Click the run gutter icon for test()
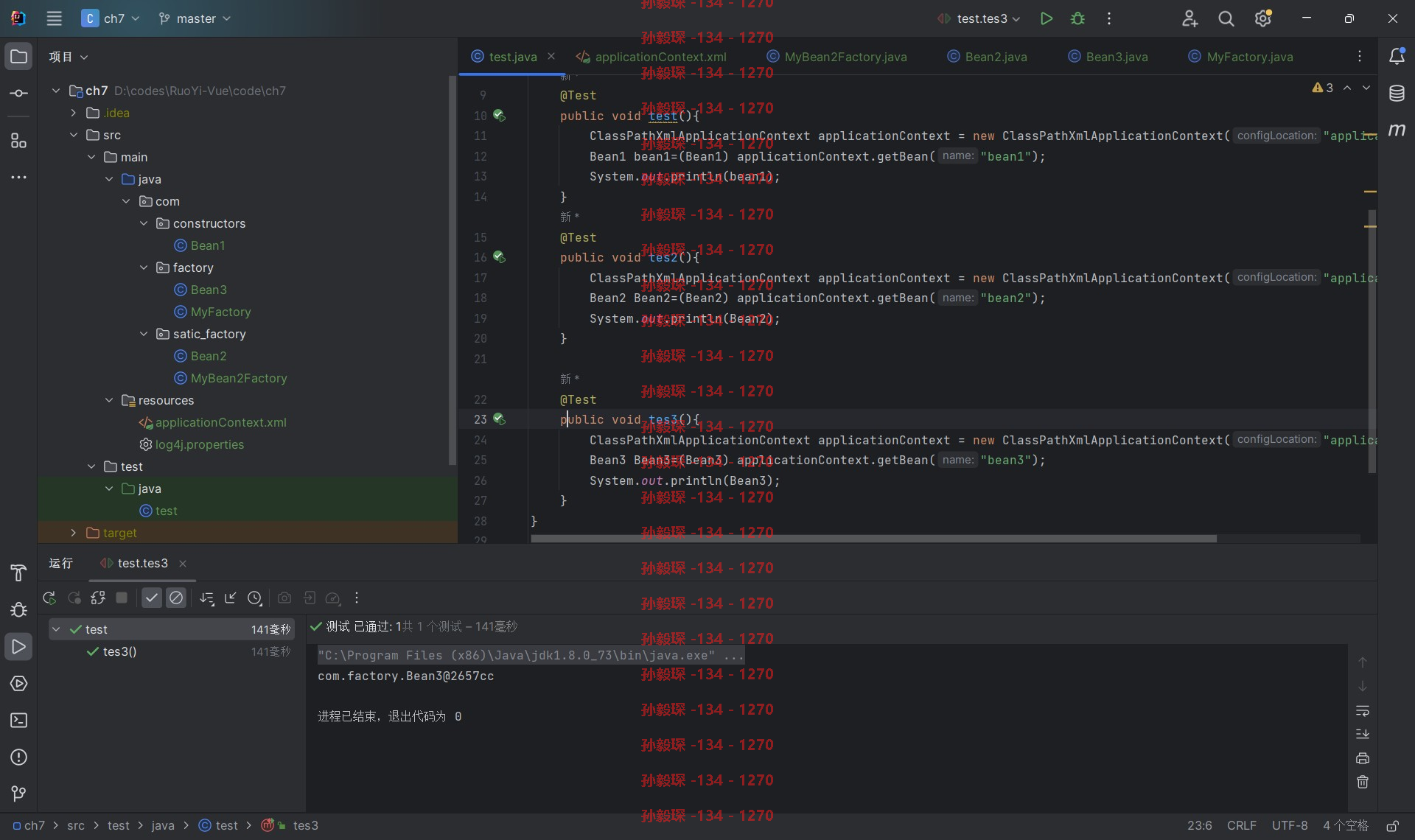The height and width of the screenshot is (840, 1415). (499, 116)
